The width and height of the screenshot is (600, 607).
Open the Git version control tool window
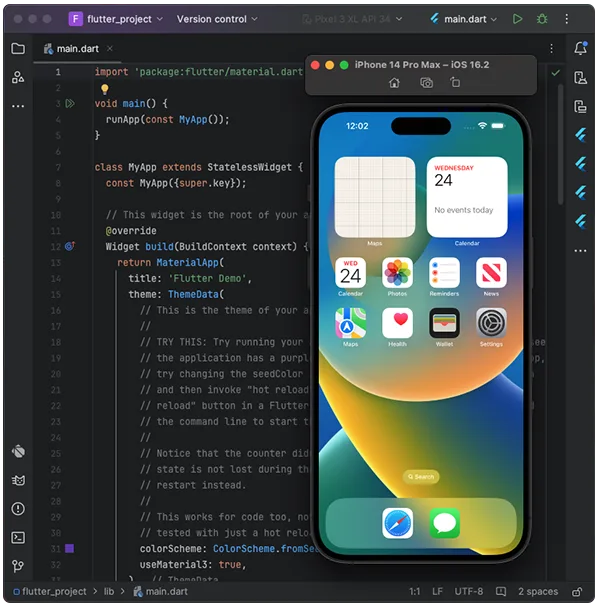(18, 566)
